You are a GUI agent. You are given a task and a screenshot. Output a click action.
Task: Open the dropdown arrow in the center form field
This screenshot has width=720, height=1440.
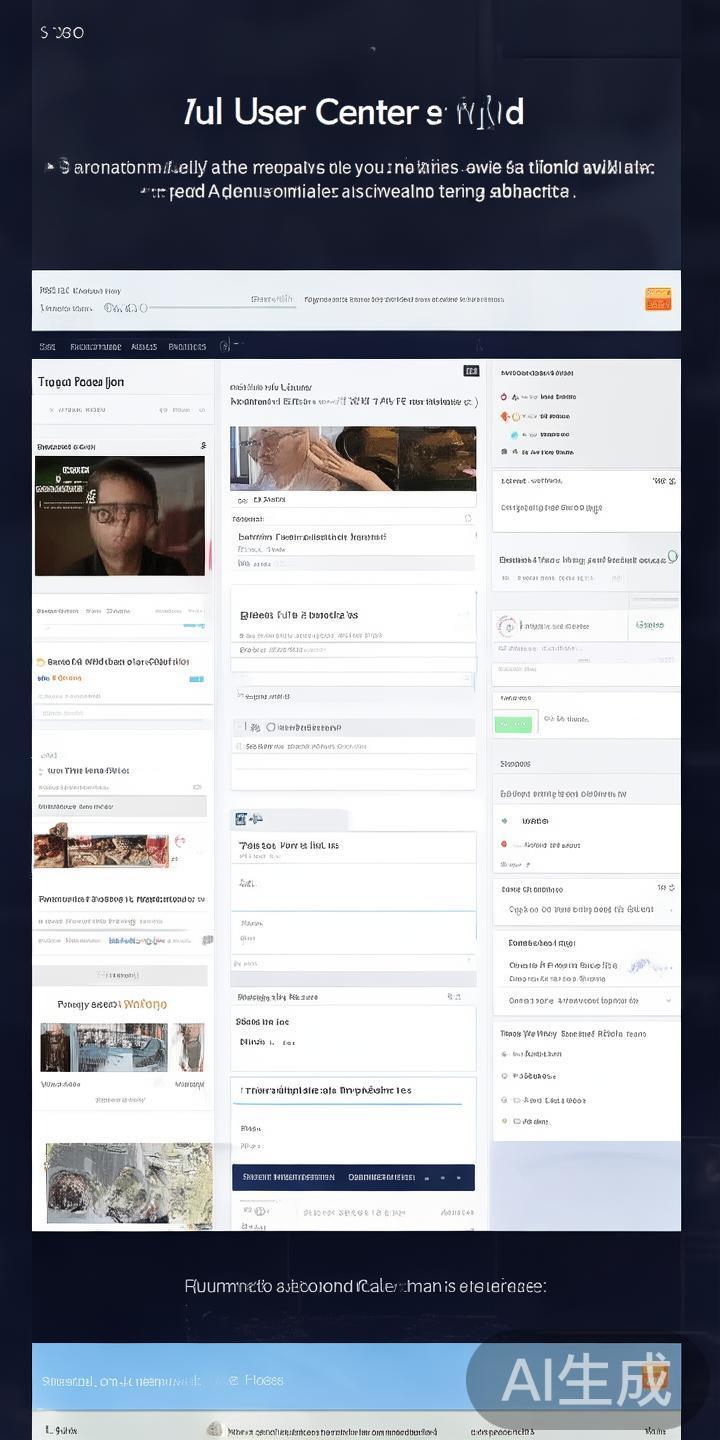(468, 679)
